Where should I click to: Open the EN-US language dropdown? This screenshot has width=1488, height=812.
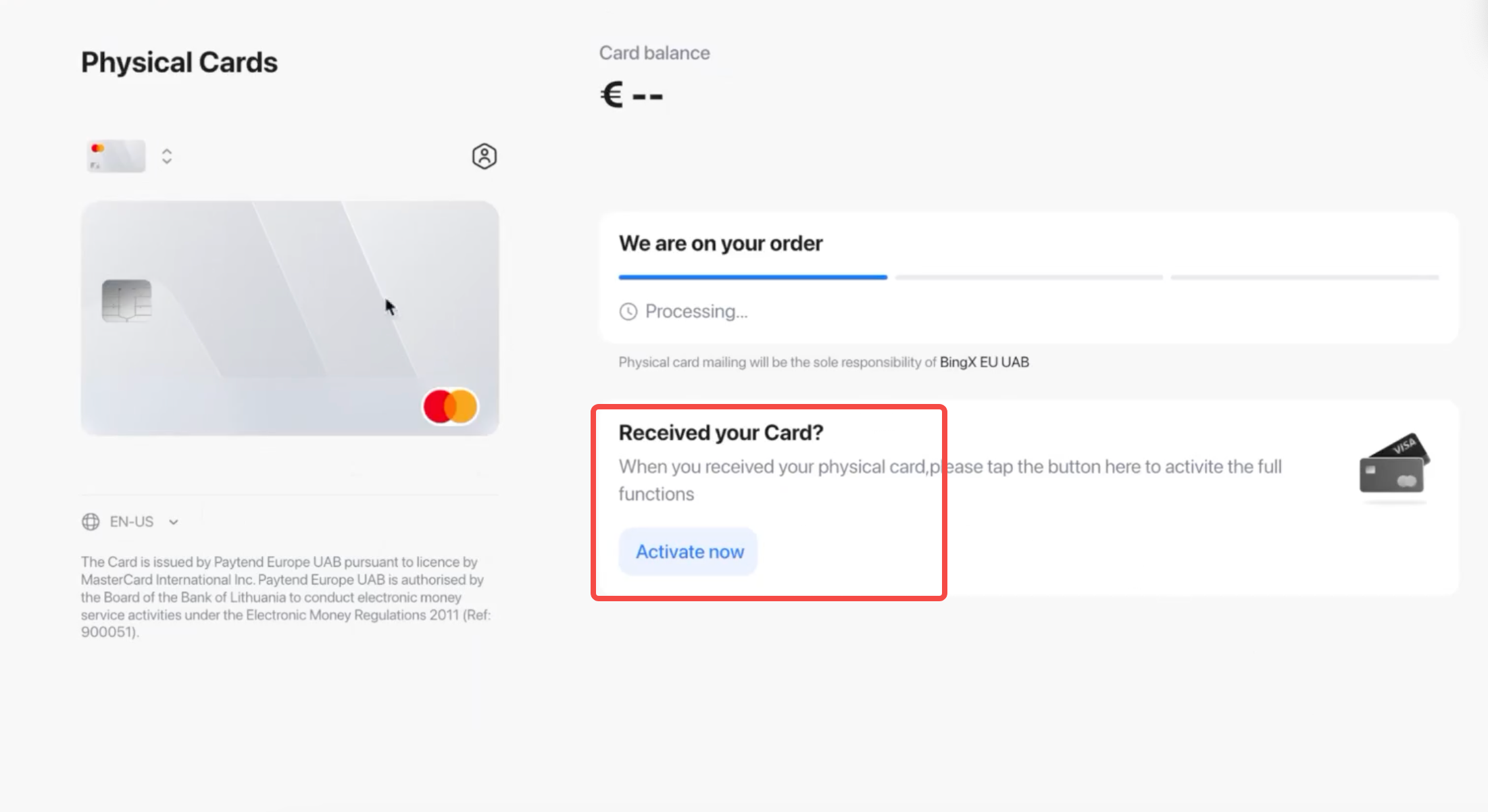[132, 522]
